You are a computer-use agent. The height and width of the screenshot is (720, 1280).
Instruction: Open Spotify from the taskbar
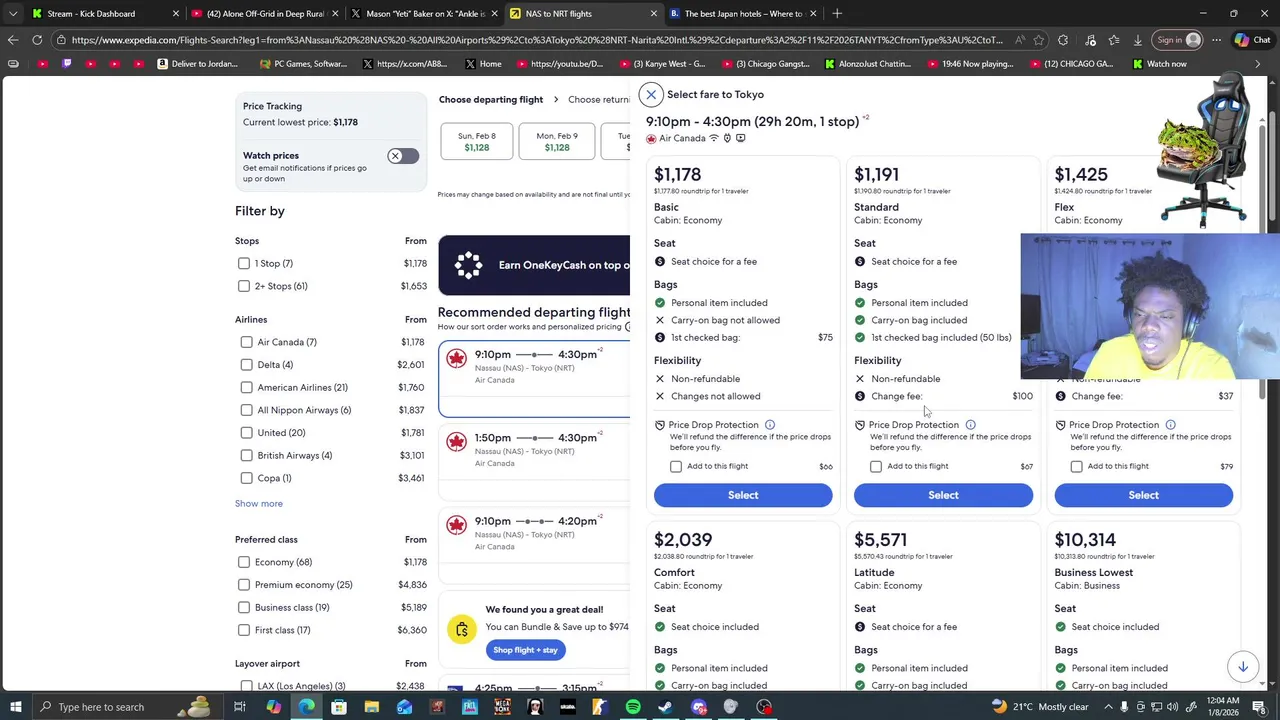(x=633, y=707)
